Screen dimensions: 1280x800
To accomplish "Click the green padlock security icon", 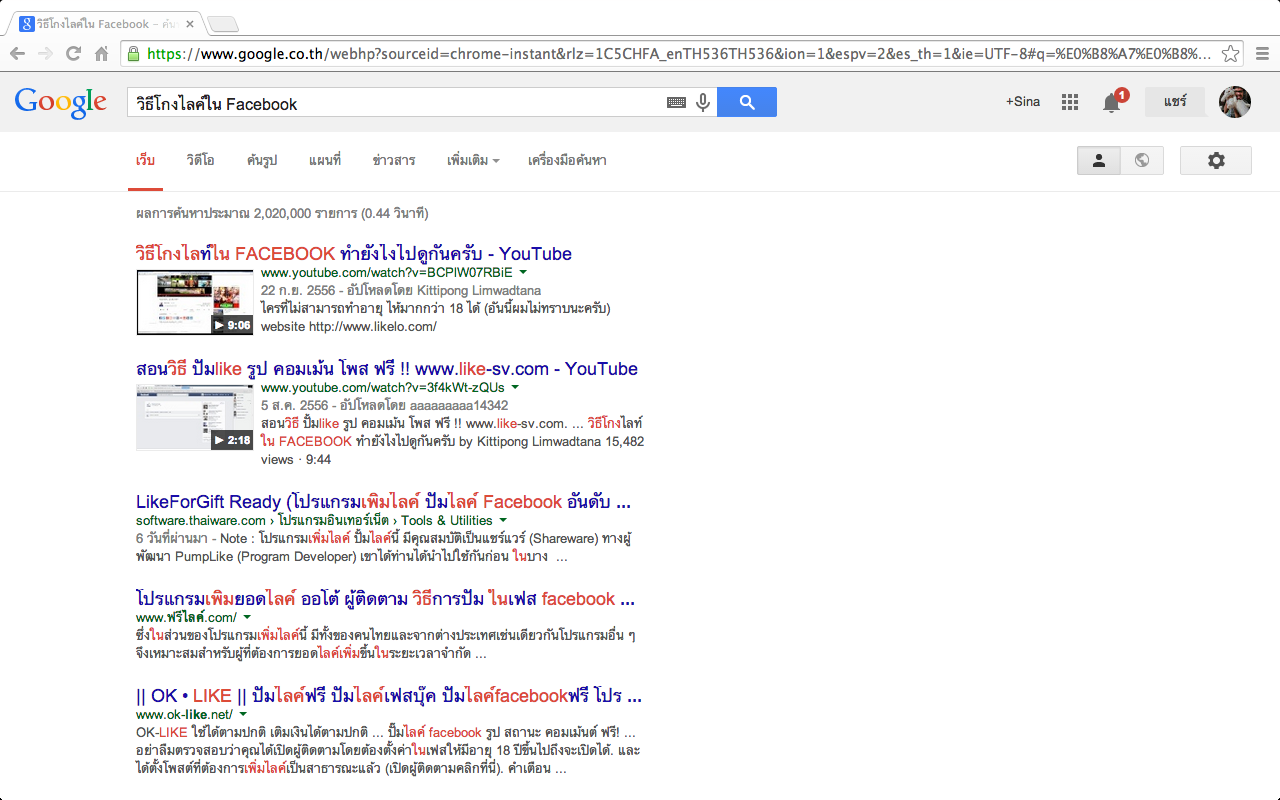I will point(133,54).
